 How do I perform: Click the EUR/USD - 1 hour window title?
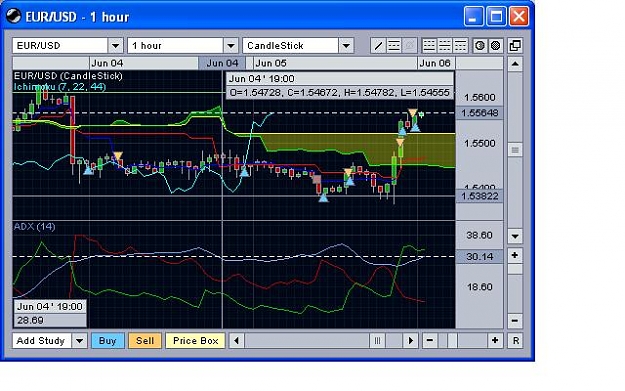77,17
